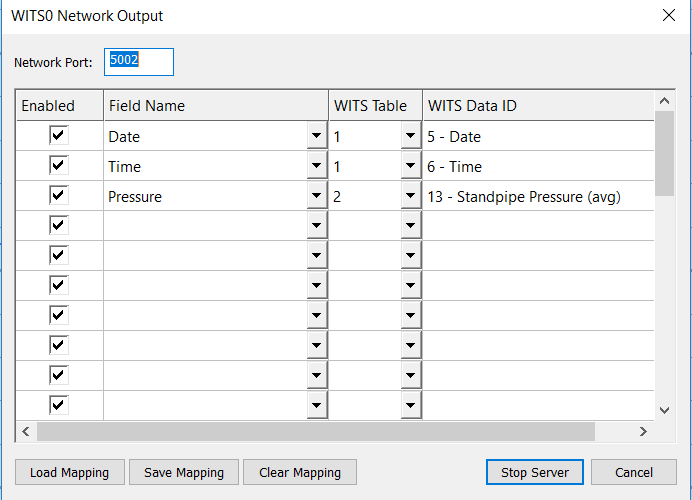Toggle Enabled checkbox in first empty row
Viewport: 692px width, 500px height.
coord(59,226)
